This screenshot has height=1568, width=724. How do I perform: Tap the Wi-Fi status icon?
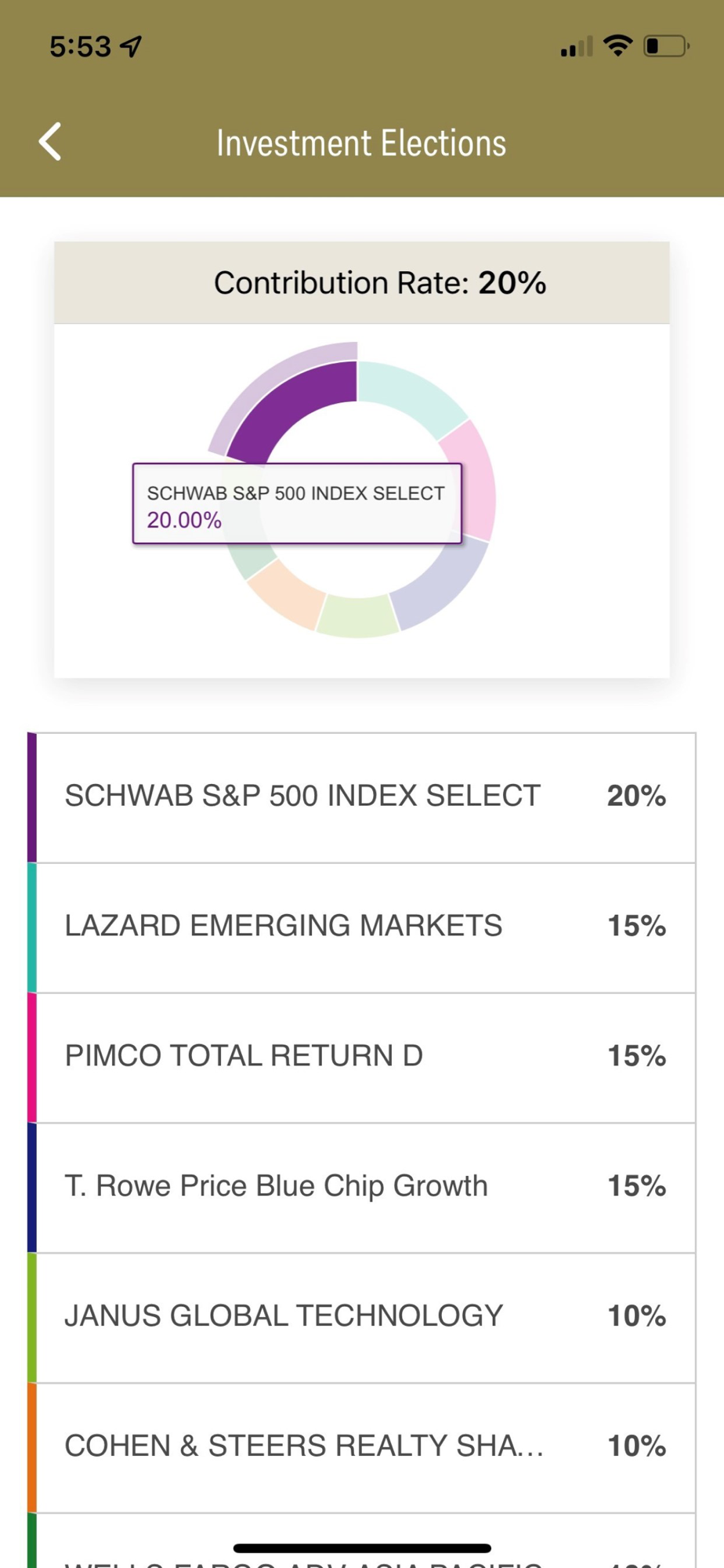(618, 45)
